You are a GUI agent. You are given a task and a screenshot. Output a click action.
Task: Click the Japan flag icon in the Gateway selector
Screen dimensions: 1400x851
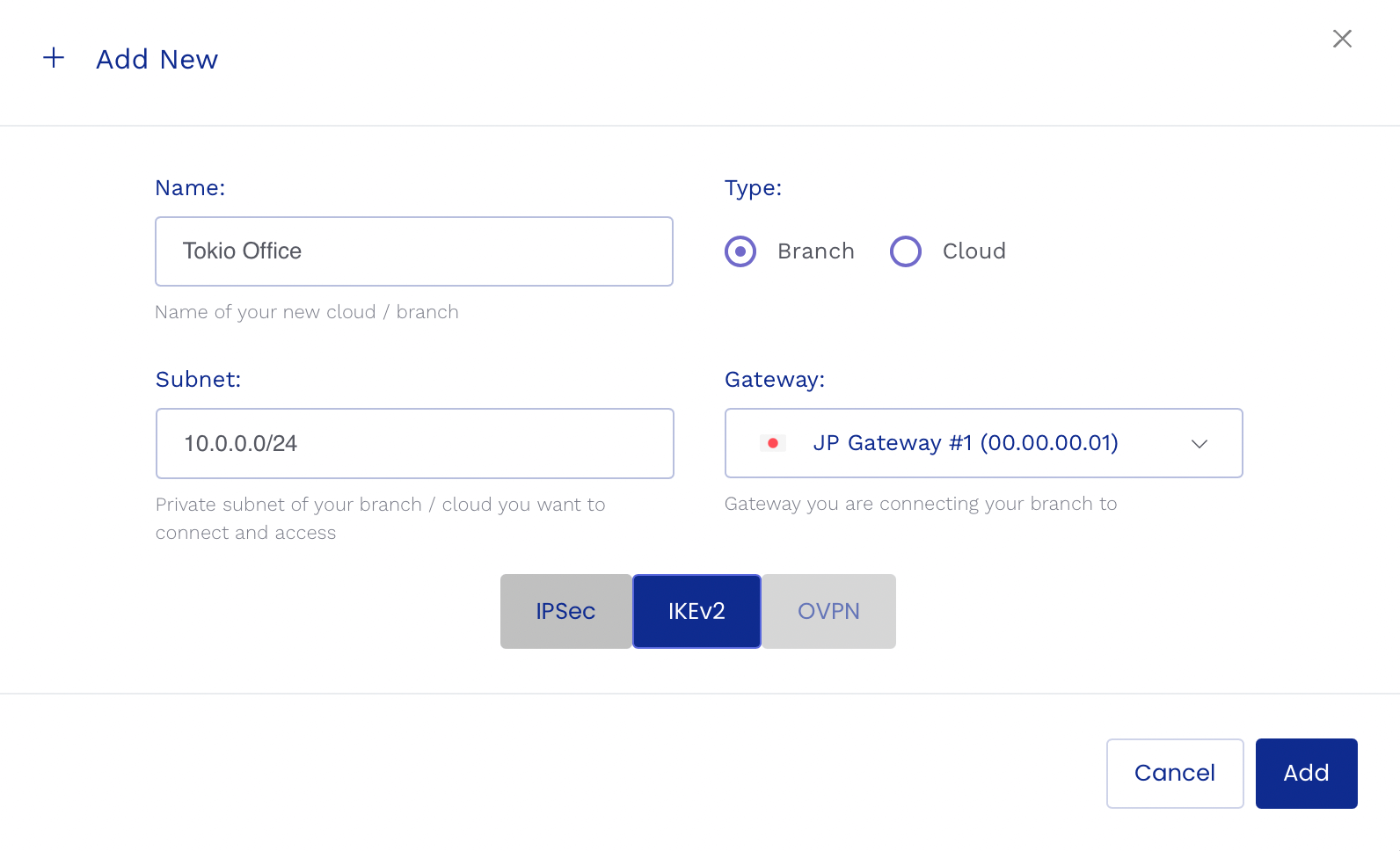coord(774,443)
